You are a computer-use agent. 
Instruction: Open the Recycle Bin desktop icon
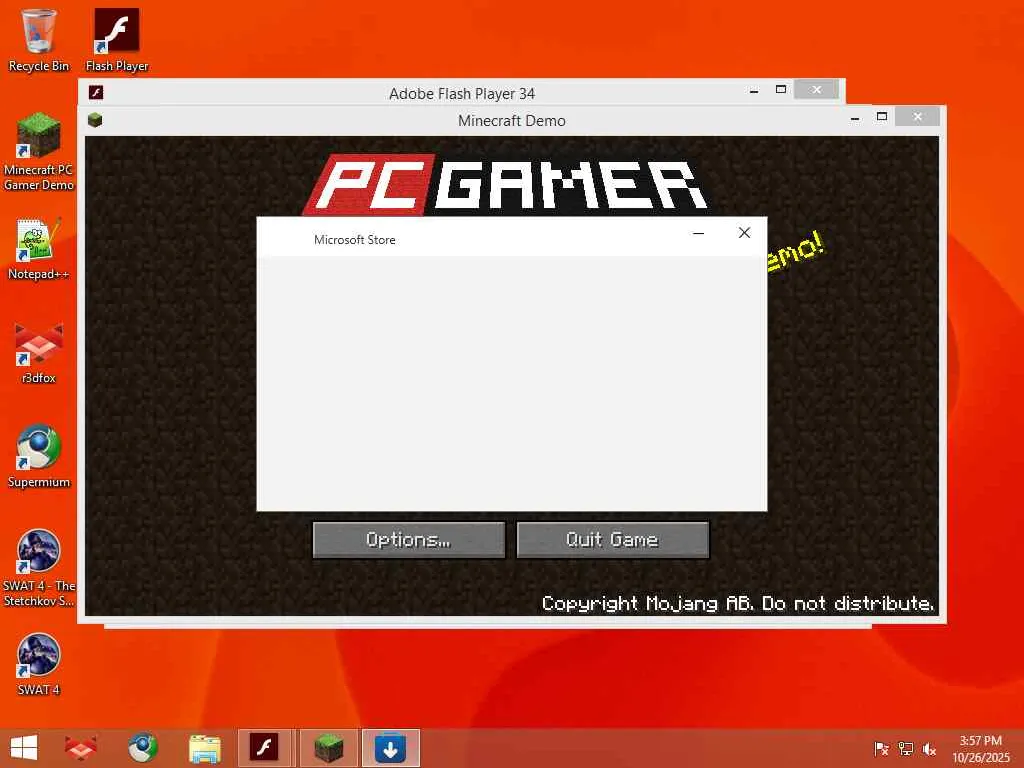click(39, 40)
